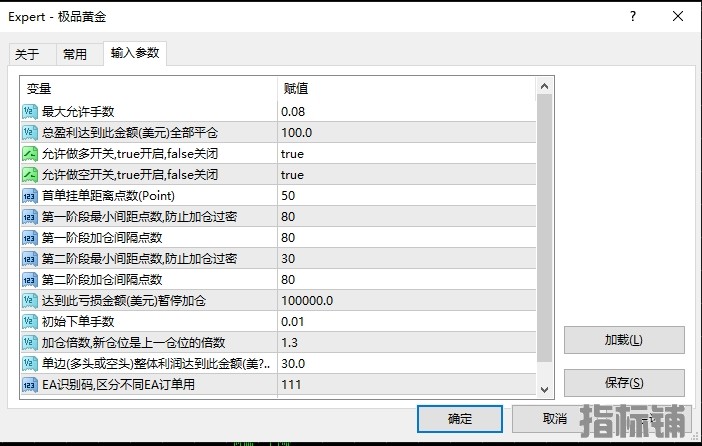This screenshot has height=446, width=702.
Task: Confirm settings with the 确定 button
Action: click(x=460, y=418)
